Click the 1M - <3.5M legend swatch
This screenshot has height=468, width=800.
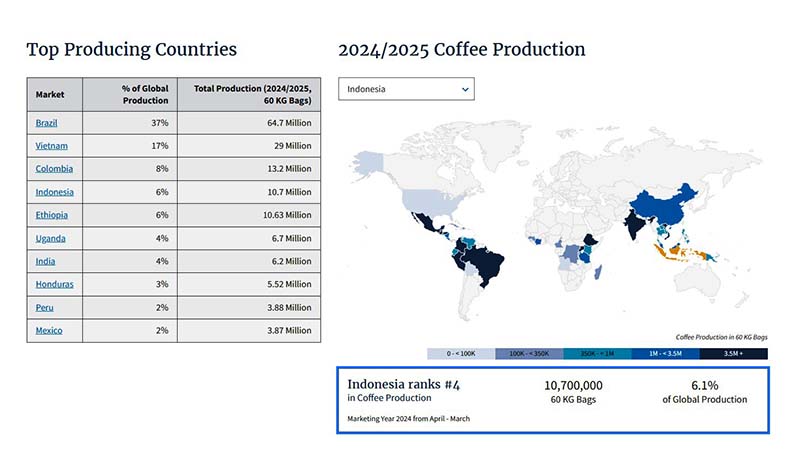[x=665, y=354]
